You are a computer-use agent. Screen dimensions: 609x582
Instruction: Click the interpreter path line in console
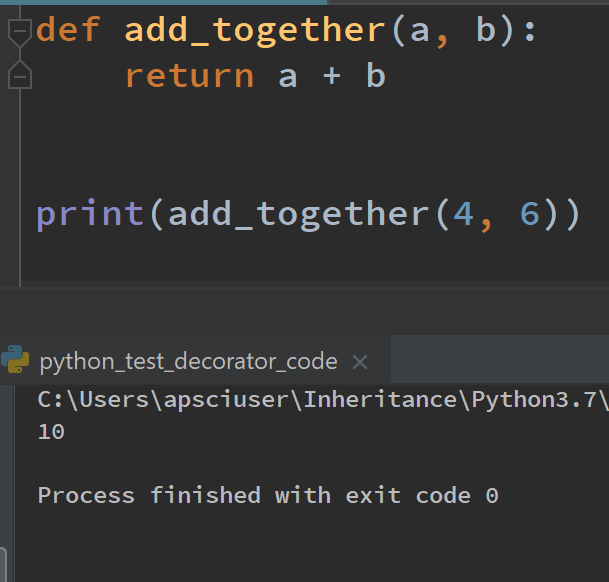coord(322,401)
